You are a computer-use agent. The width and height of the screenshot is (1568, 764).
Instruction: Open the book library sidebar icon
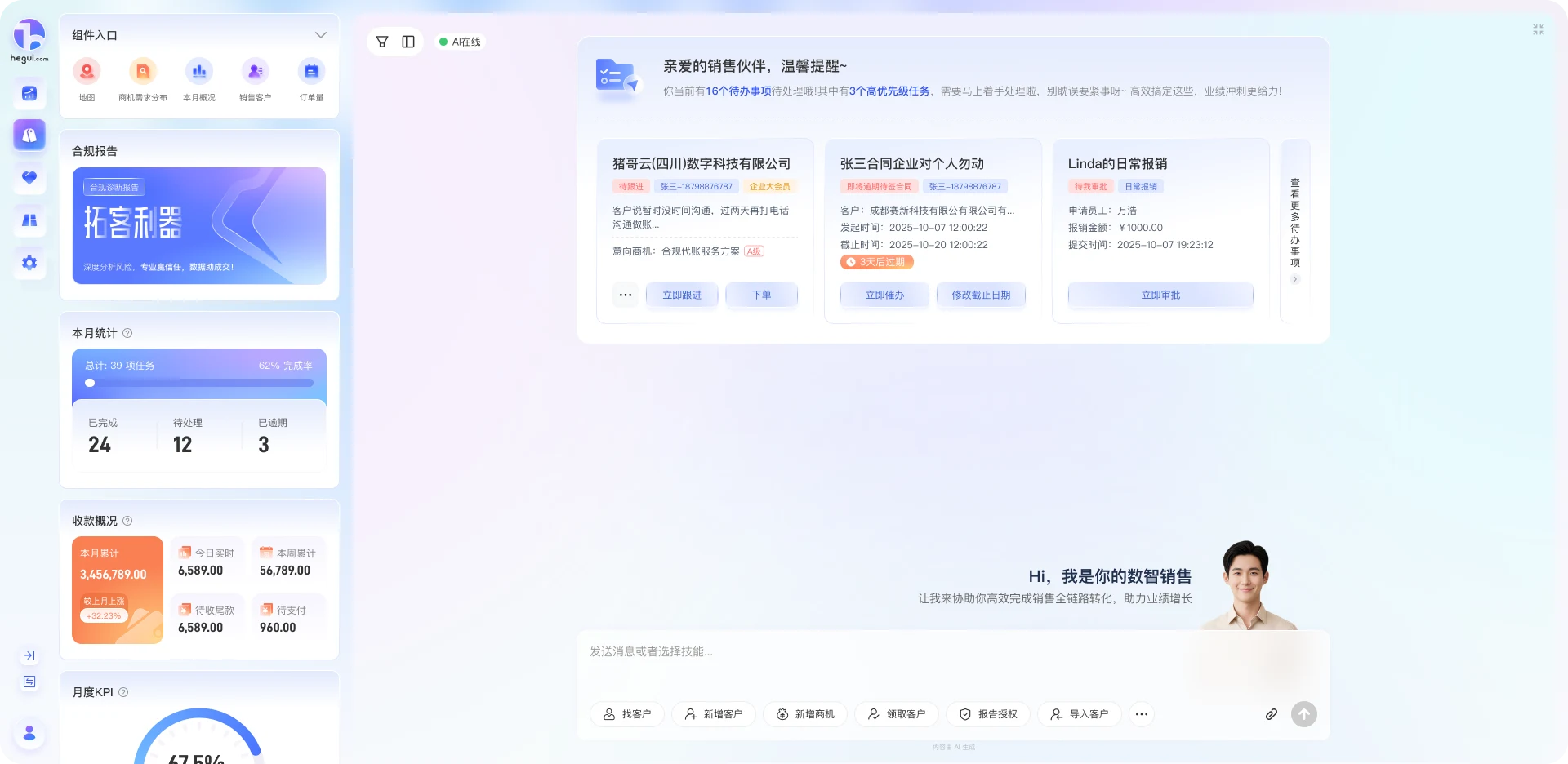coord(29,220)
